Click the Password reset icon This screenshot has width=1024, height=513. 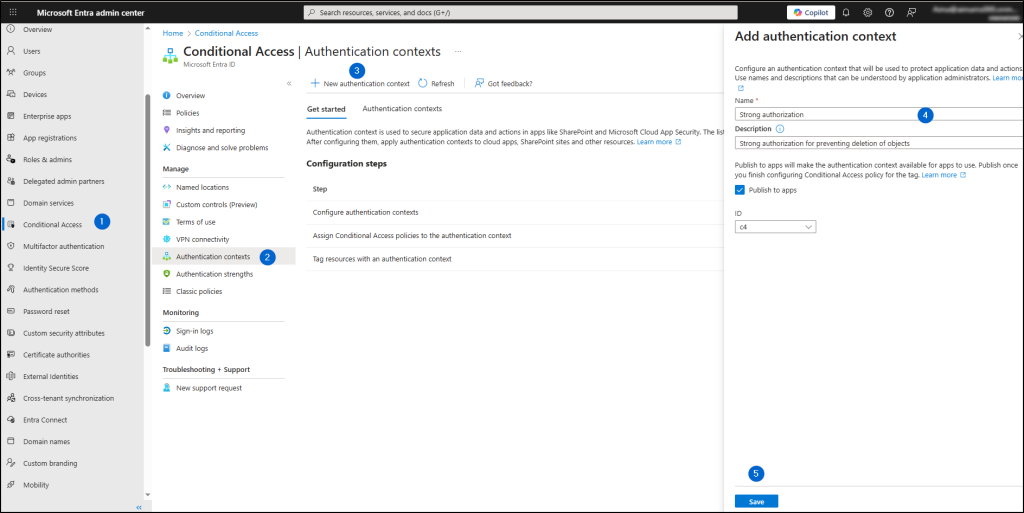pos(10,311)
